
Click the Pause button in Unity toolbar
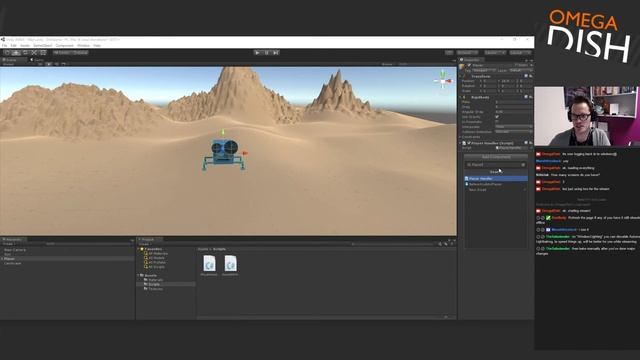tap(267, 53)
